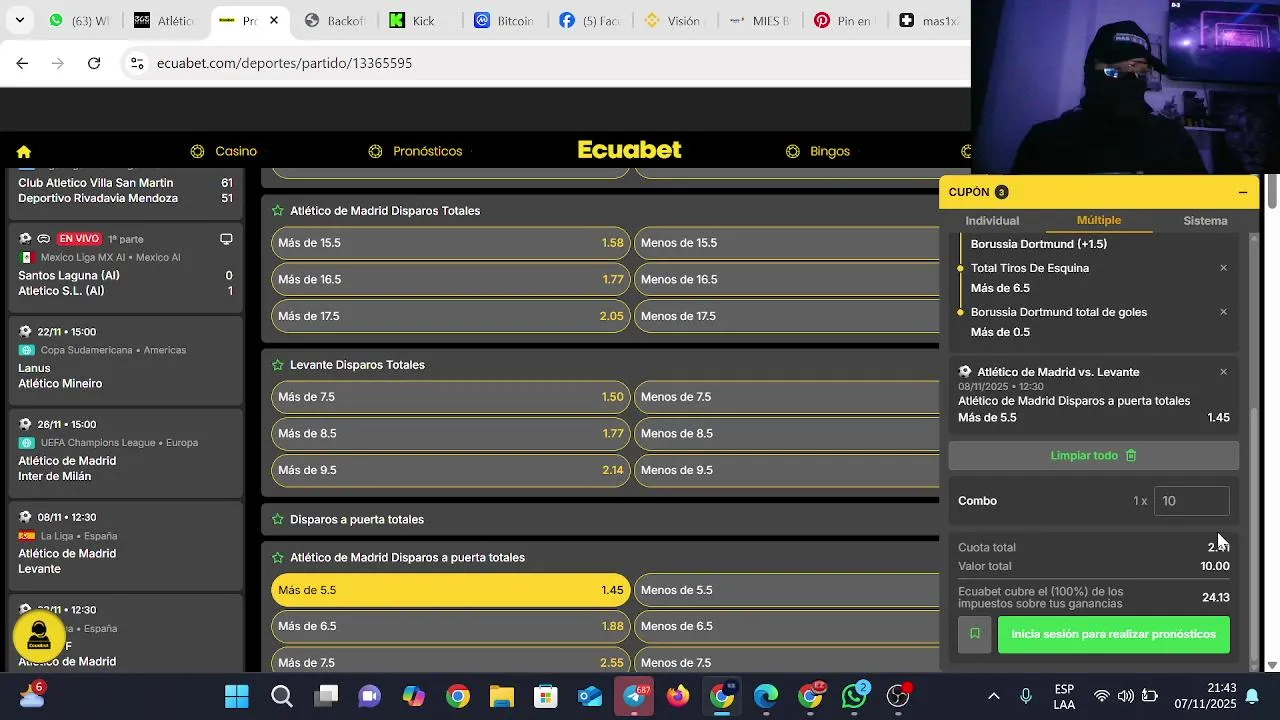
Task: Switch to the WhatsApp (63) browser tab
Action: [78, 20]
